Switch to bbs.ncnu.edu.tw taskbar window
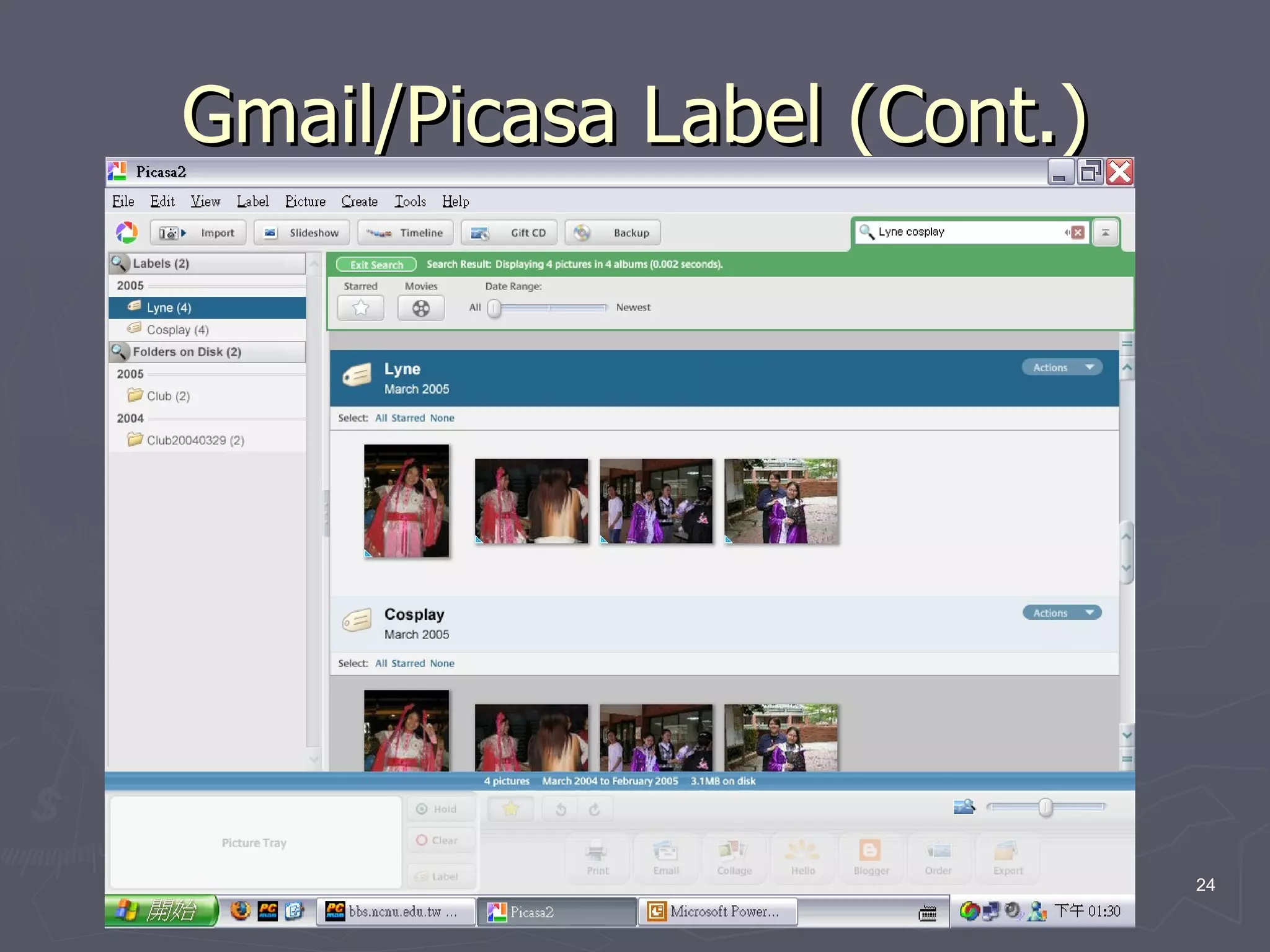The width and height of the screenshot is (1270, 952). point(396,912)
